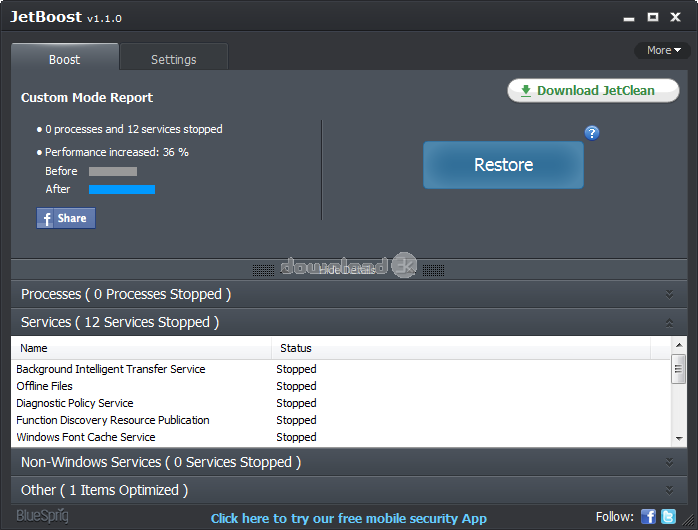The image size is (698, 530).
Task: Select the Offline Files row
Action: [341, 386]
